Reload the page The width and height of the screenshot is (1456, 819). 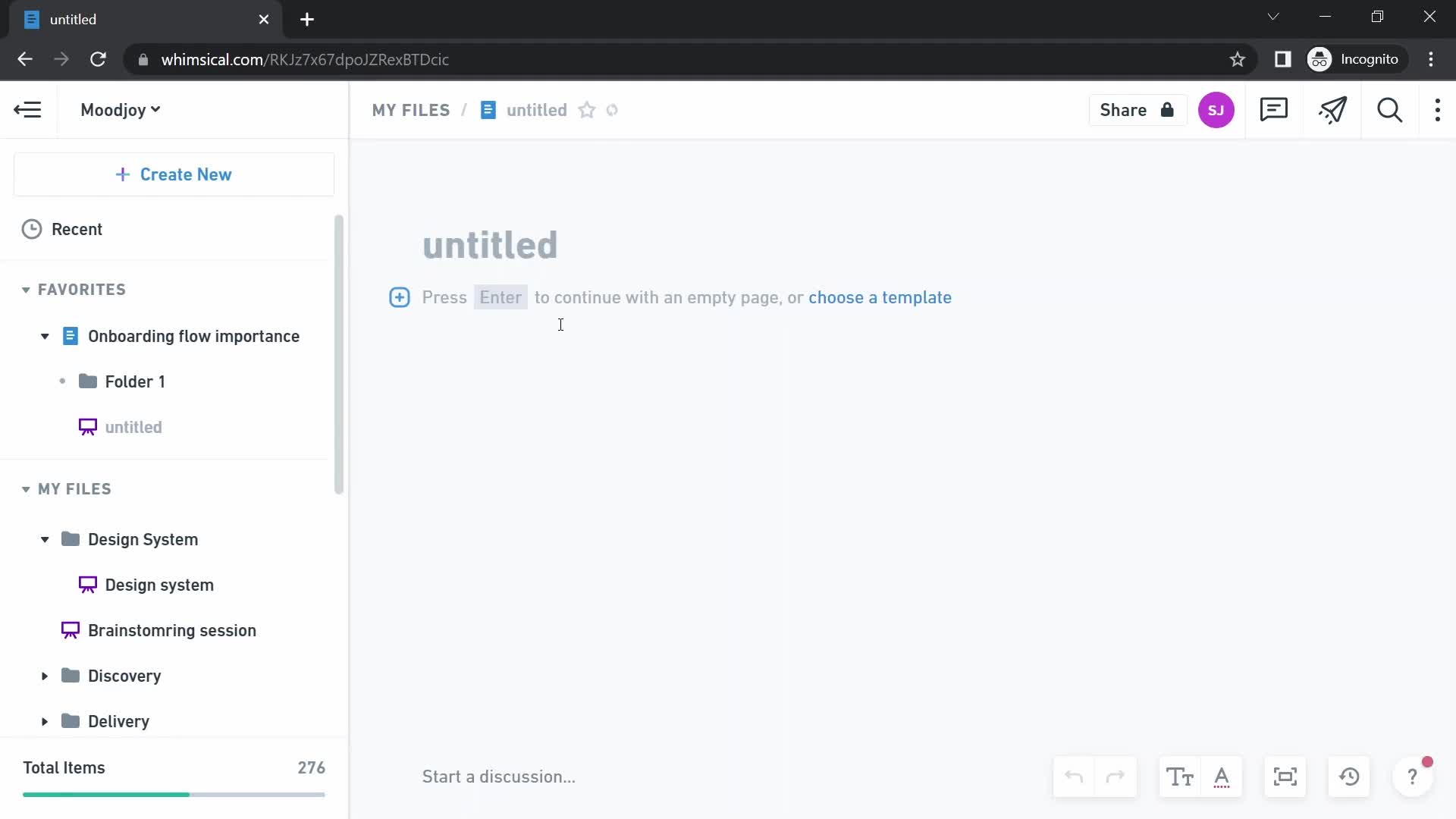[98, 59]
